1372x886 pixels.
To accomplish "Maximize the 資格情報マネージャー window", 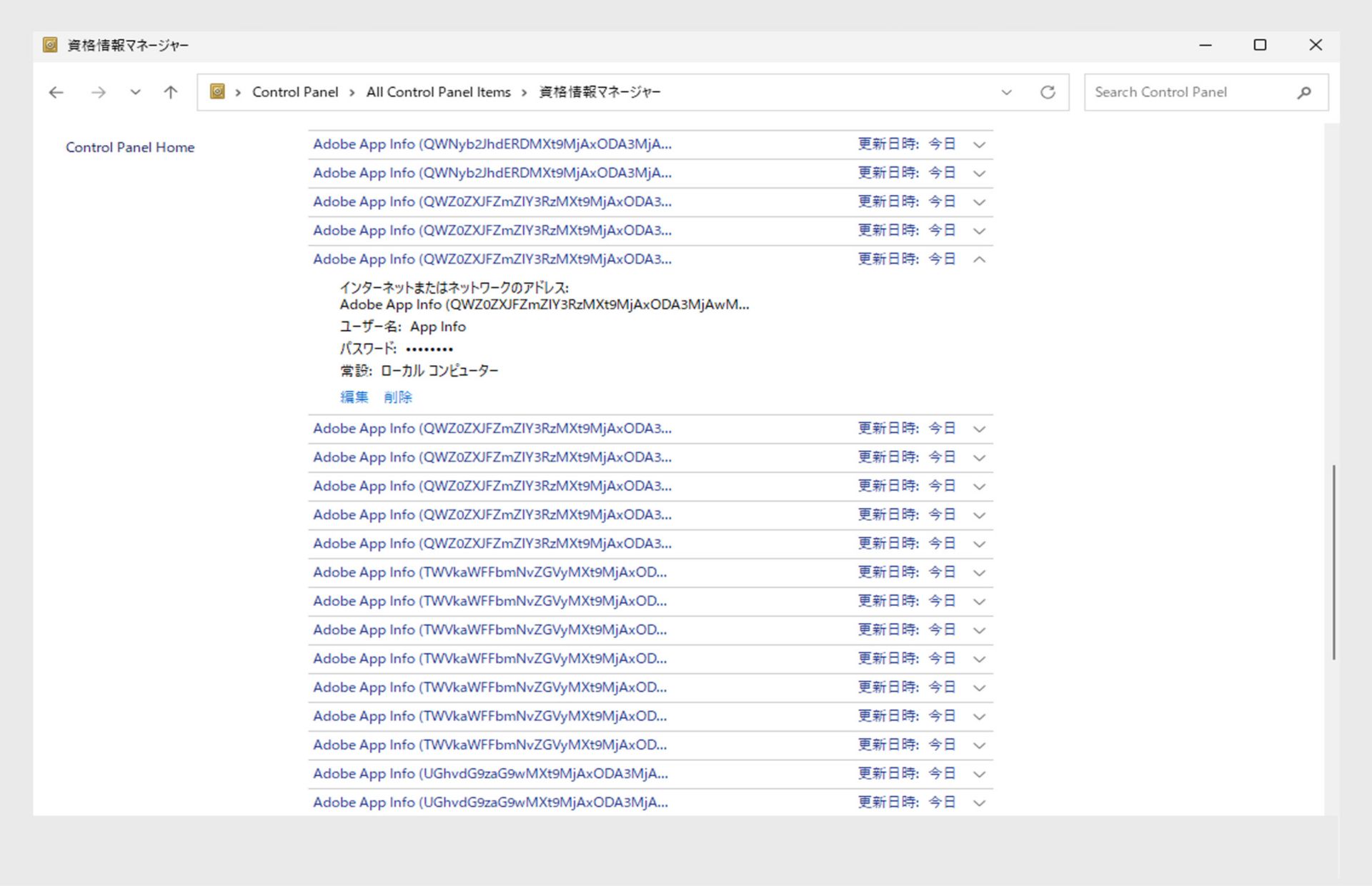I will tap(1260, 45).
